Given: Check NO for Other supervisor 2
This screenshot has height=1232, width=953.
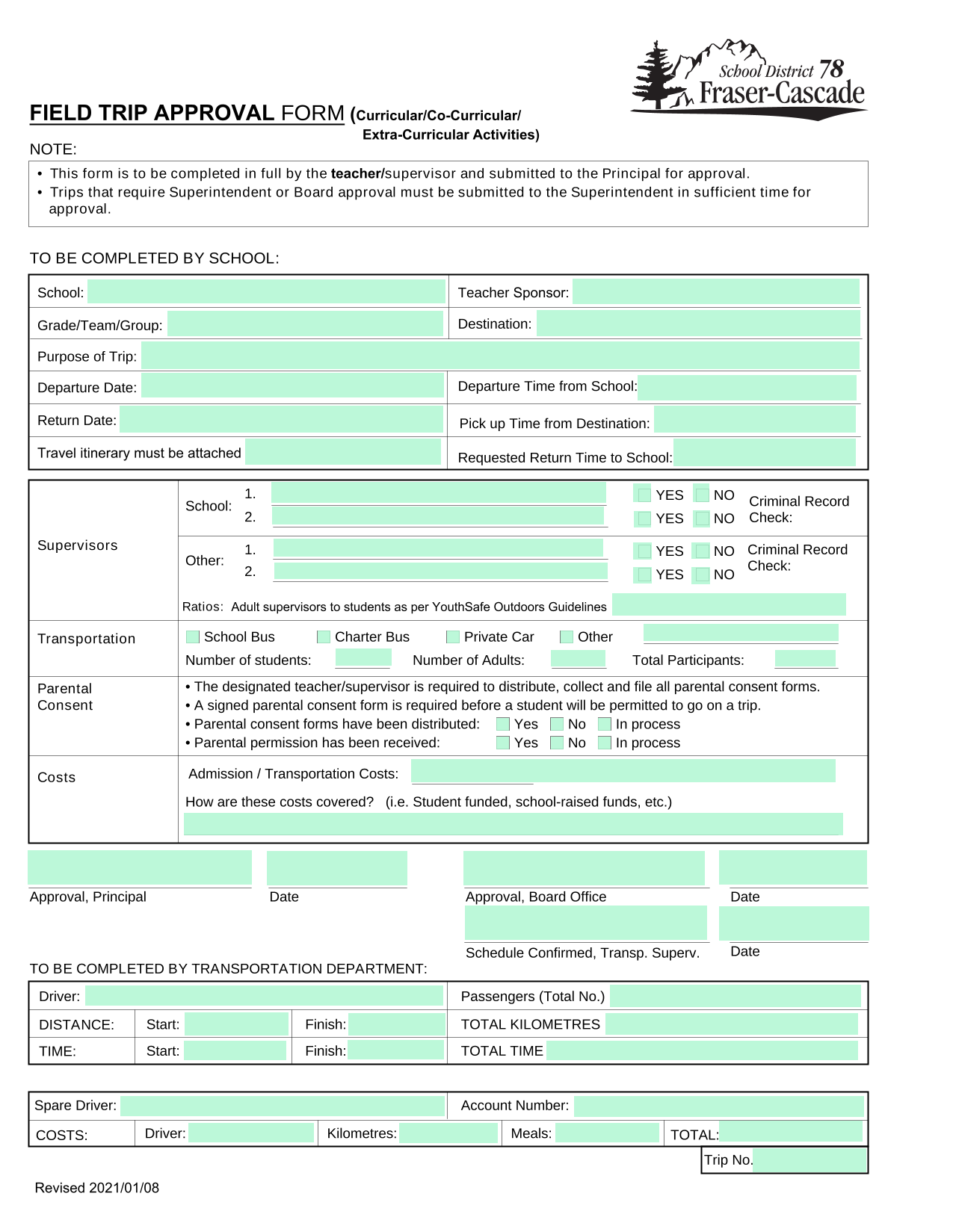Looking at the screenshot, I should point(702,575).
